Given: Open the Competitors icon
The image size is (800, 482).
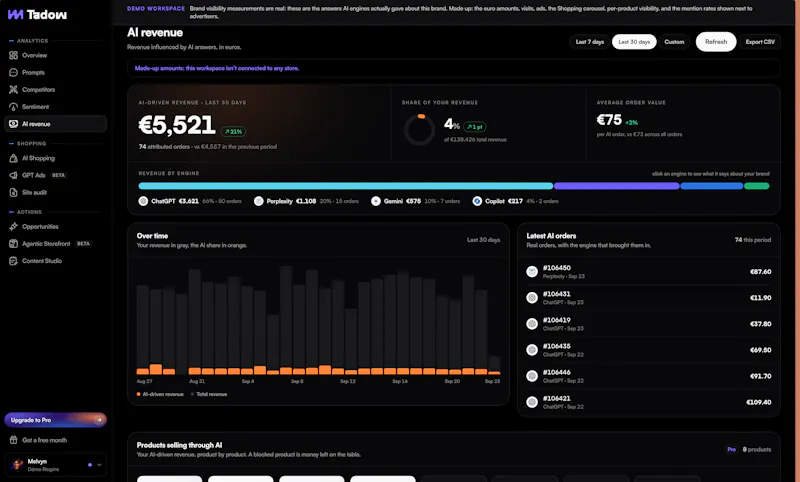Looking at the screenshot, I should tap(13, 89).
